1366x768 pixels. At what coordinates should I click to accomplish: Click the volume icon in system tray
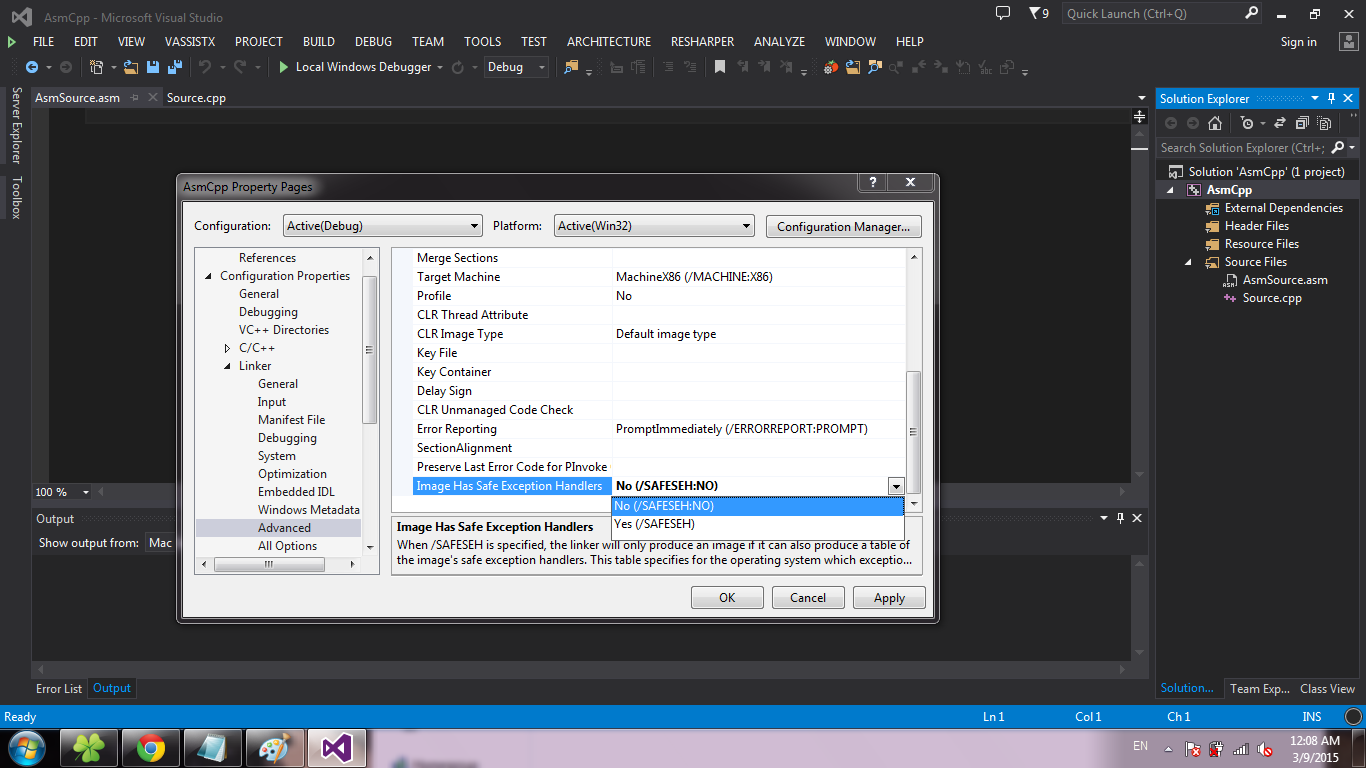1265,749
